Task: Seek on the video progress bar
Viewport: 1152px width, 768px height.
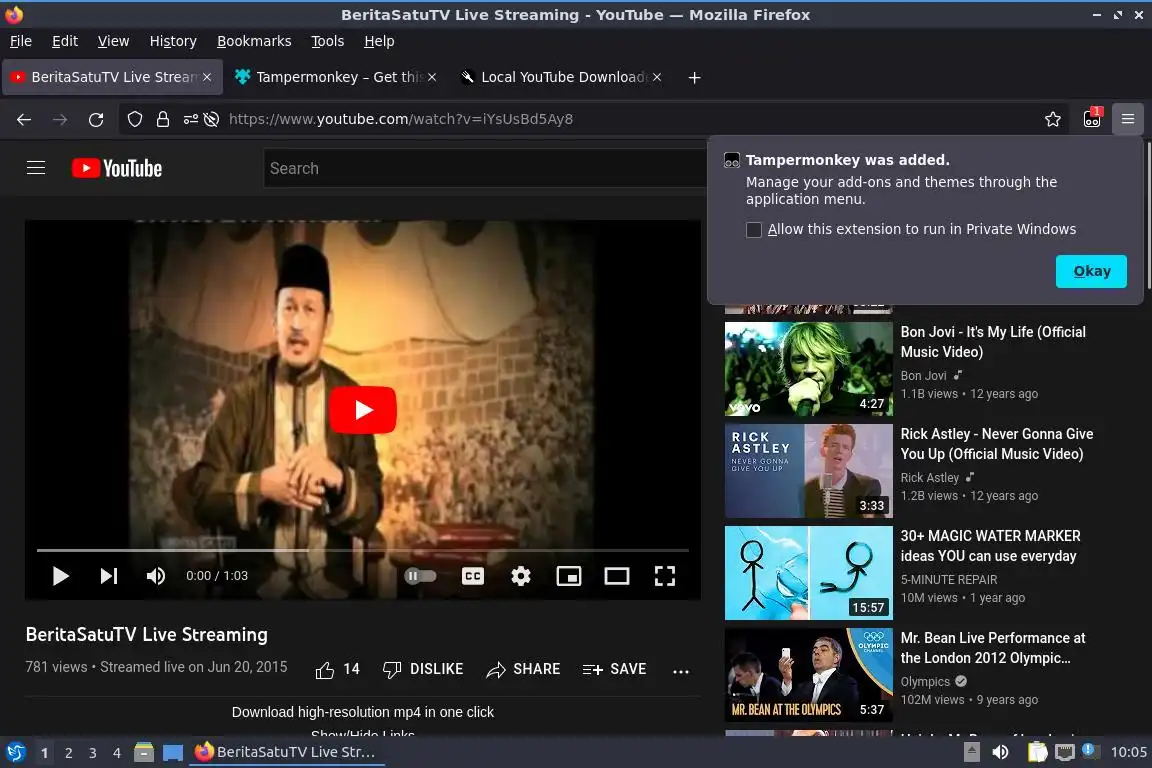Action: coord(363,550)
